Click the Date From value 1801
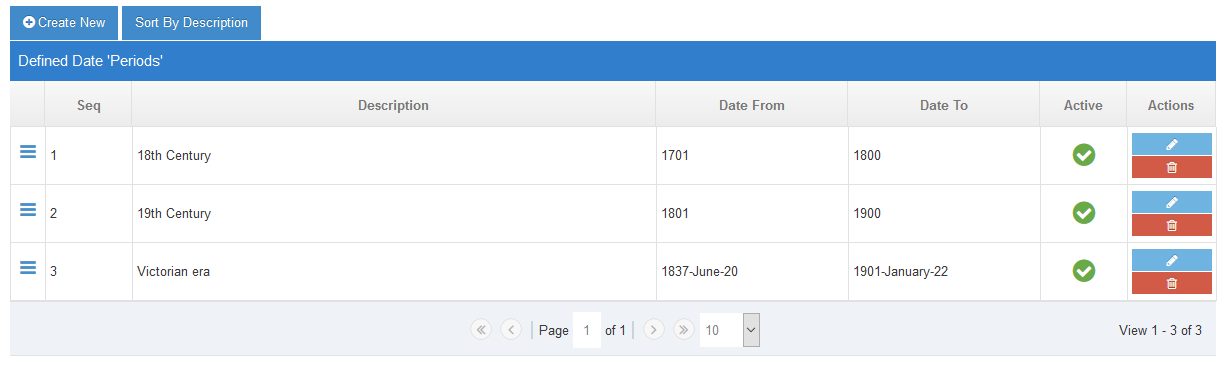 pyautogui.click(x=675, y=213)
